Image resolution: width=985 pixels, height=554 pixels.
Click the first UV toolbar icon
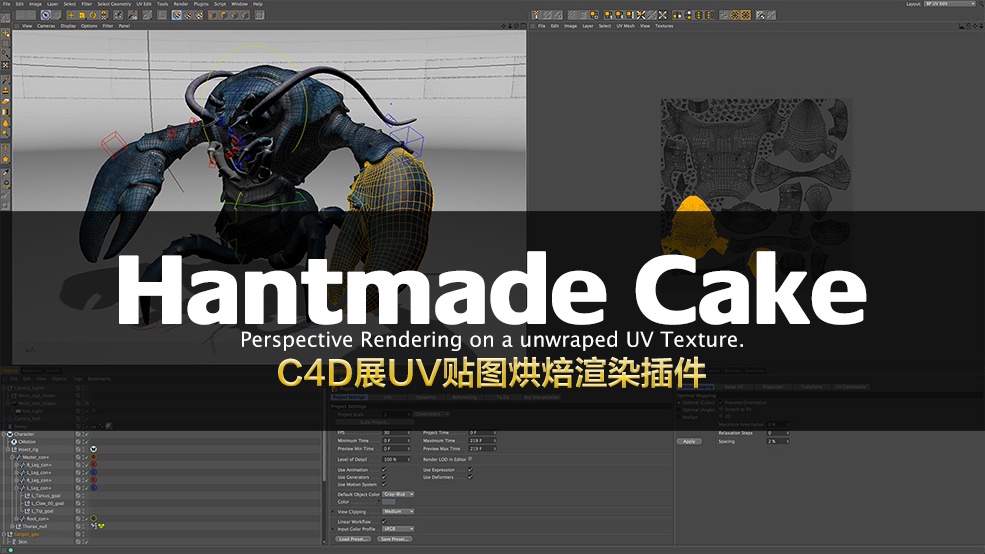click(x=535, y=14)
